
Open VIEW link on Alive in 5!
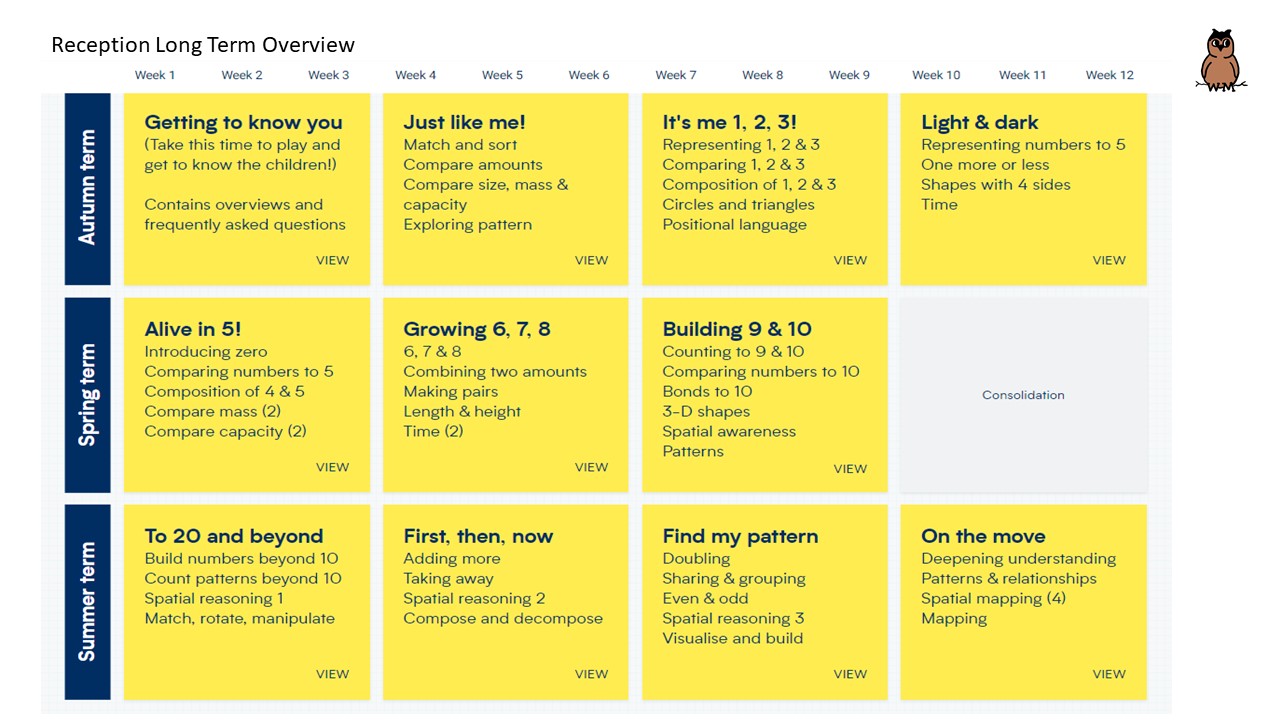click(x=332, y=467)
